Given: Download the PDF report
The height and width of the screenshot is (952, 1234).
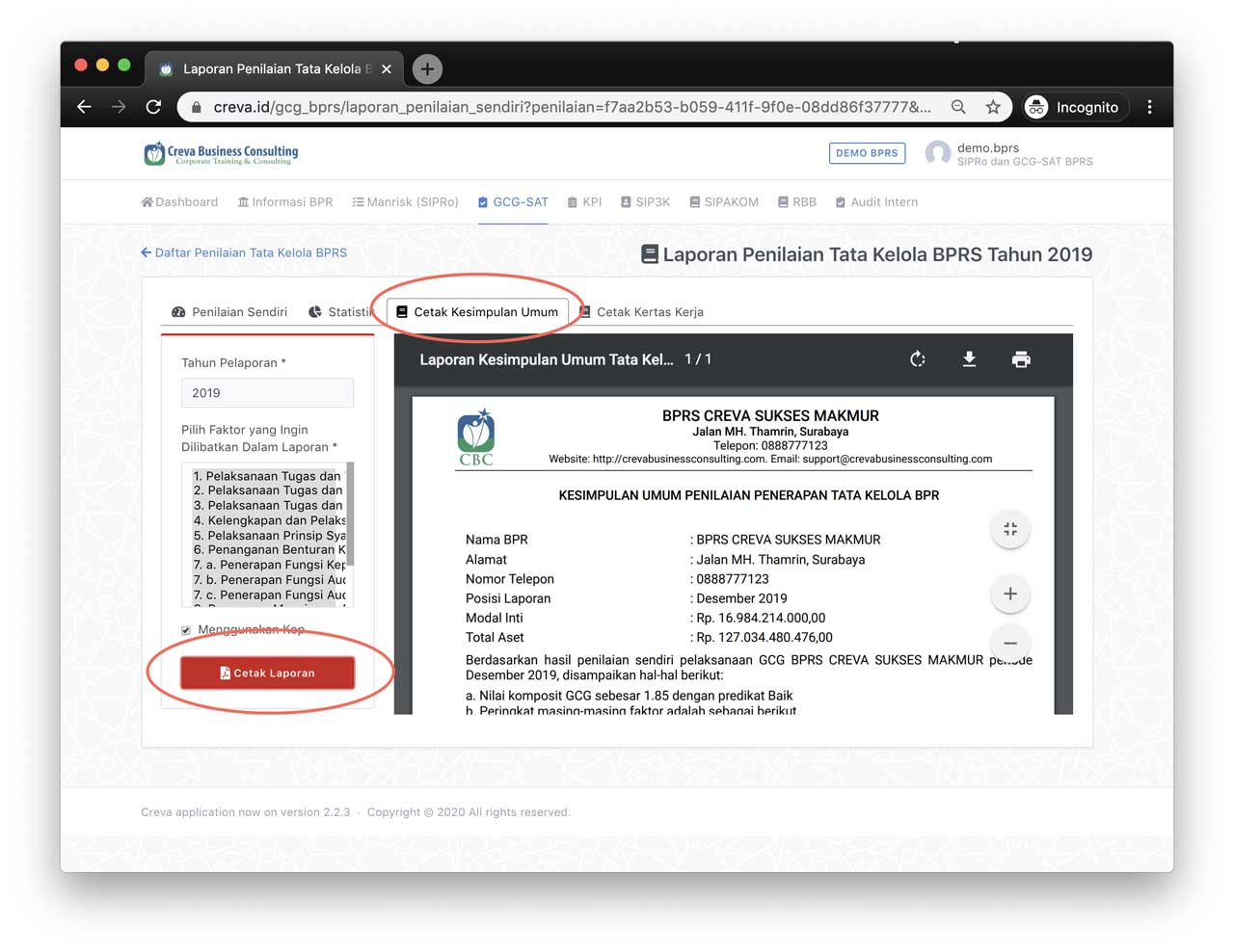Looking at the screenshot, I should 970,359.
